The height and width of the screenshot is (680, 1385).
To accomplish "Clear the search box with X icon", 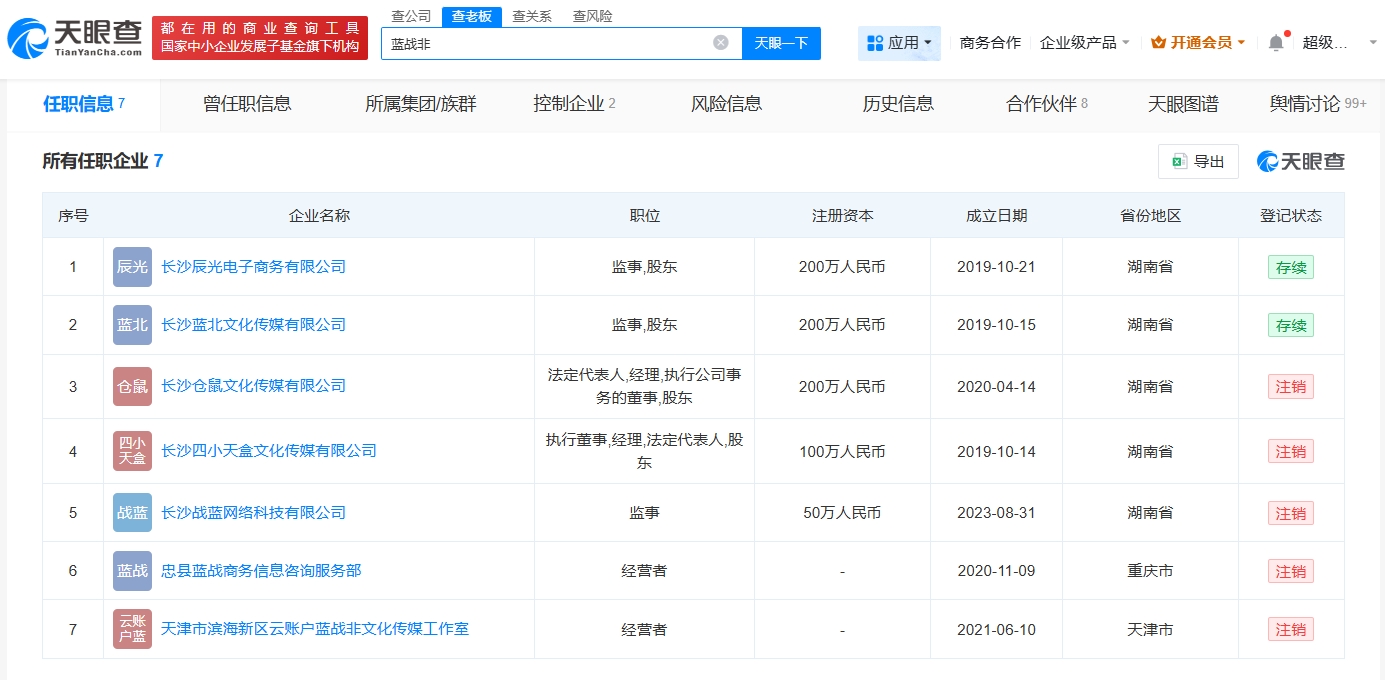I will click(x=720, y=43).
